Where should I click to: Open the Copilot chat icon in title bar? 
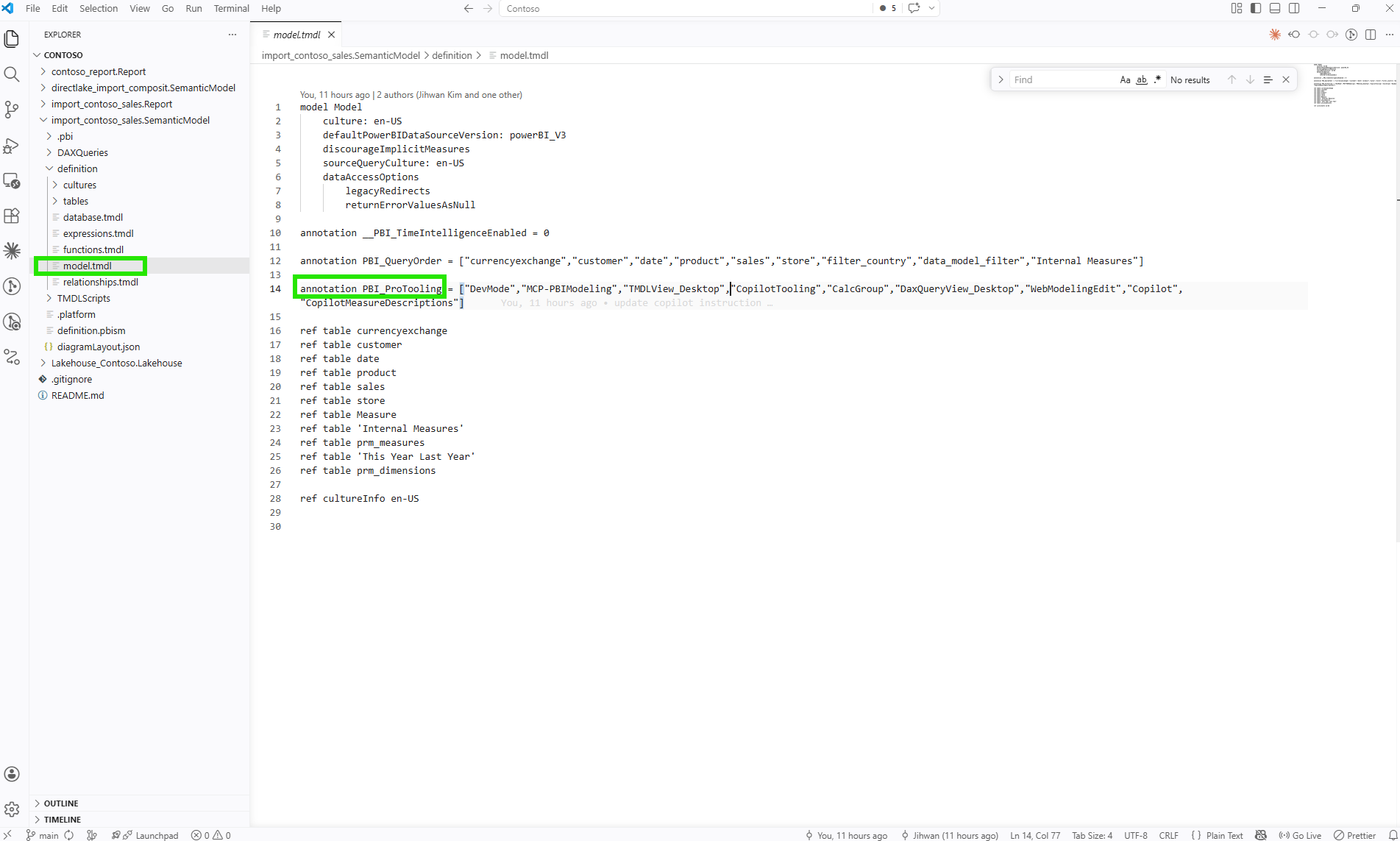click(914, 8)
